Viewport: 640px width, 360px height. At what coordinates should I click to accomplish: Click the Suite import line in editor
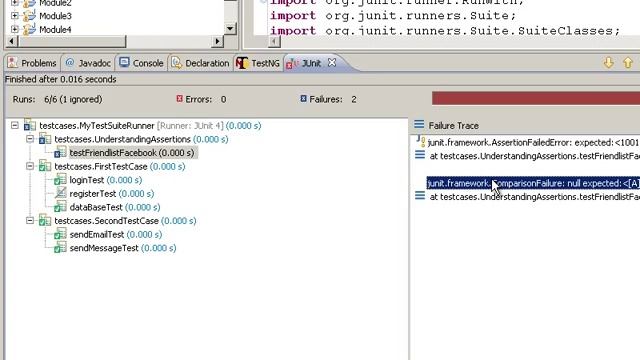pos(393,16)
